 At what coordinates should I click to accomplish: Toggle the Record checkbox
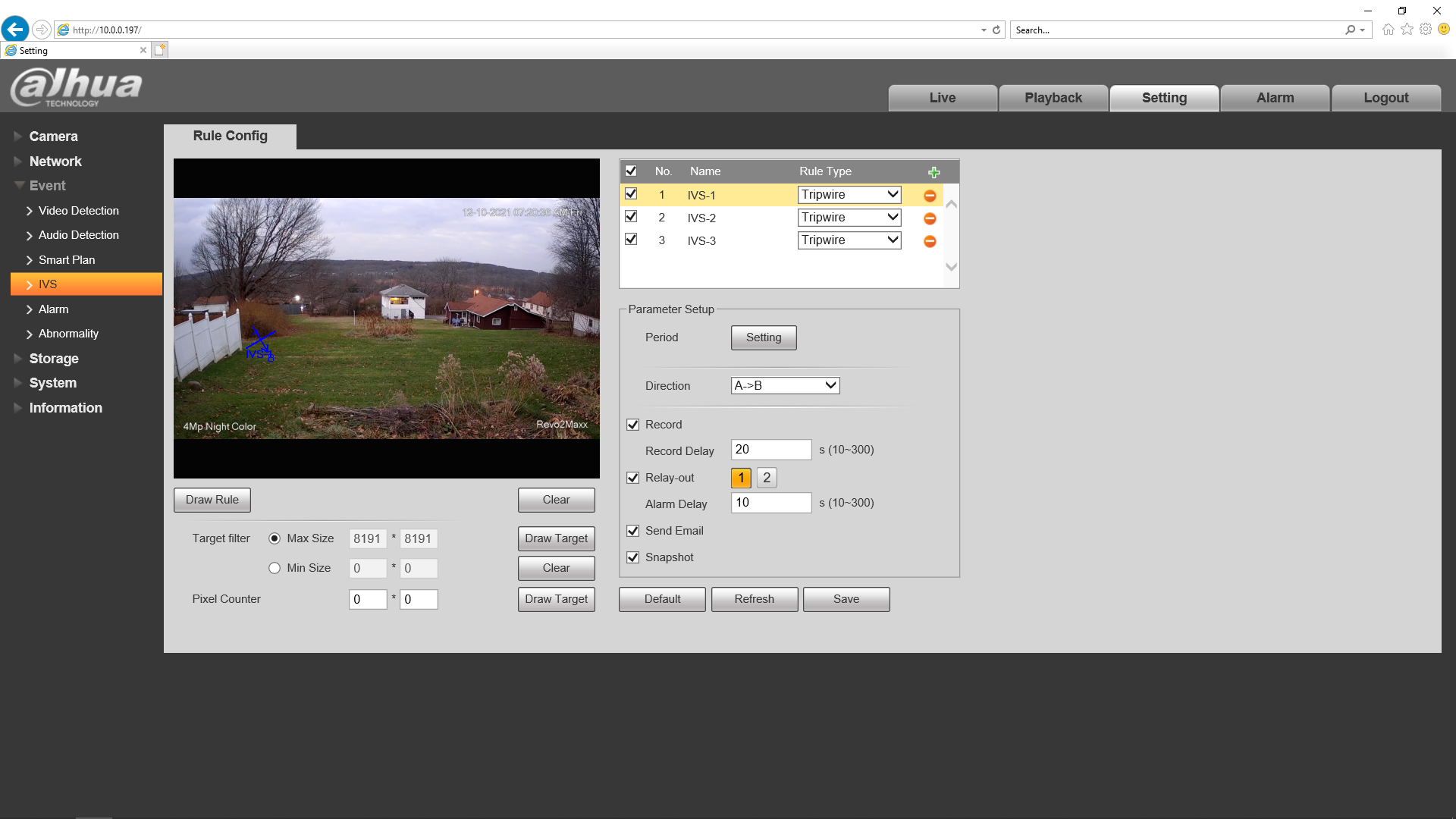633,425
